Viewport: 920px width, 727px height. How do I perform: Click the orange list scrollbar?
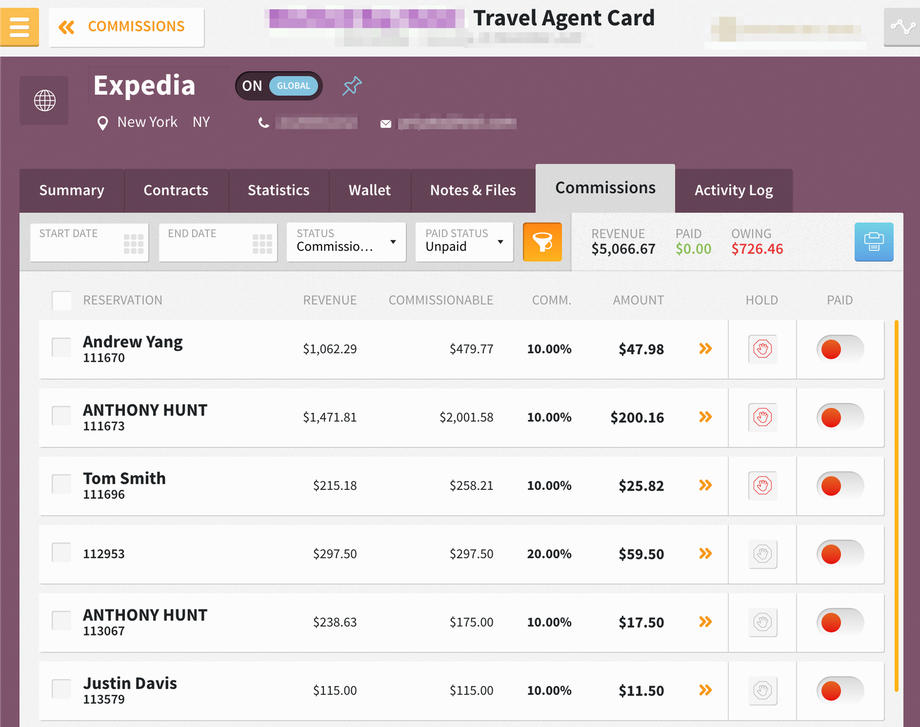(x=897, y=506)
